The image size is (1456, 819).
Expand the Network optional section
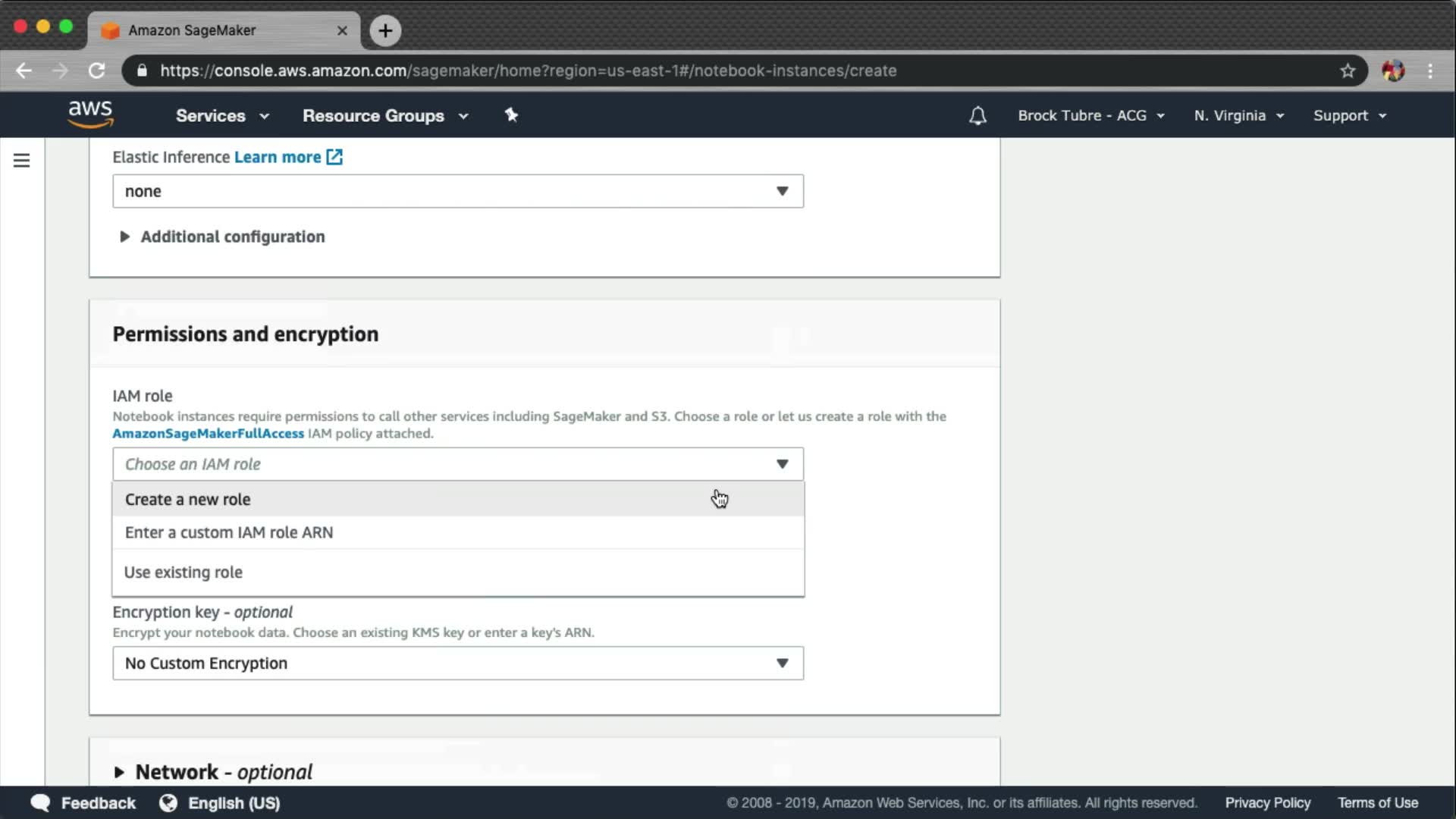point(223,772)
